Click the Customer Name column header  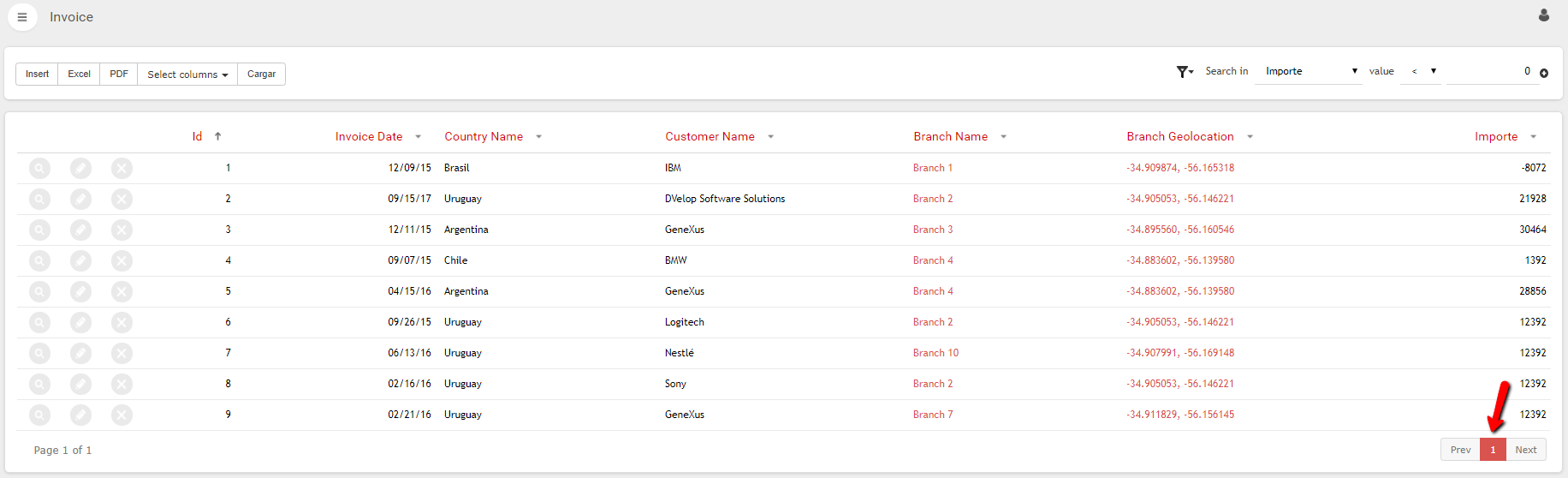click(x=710, y=137)
